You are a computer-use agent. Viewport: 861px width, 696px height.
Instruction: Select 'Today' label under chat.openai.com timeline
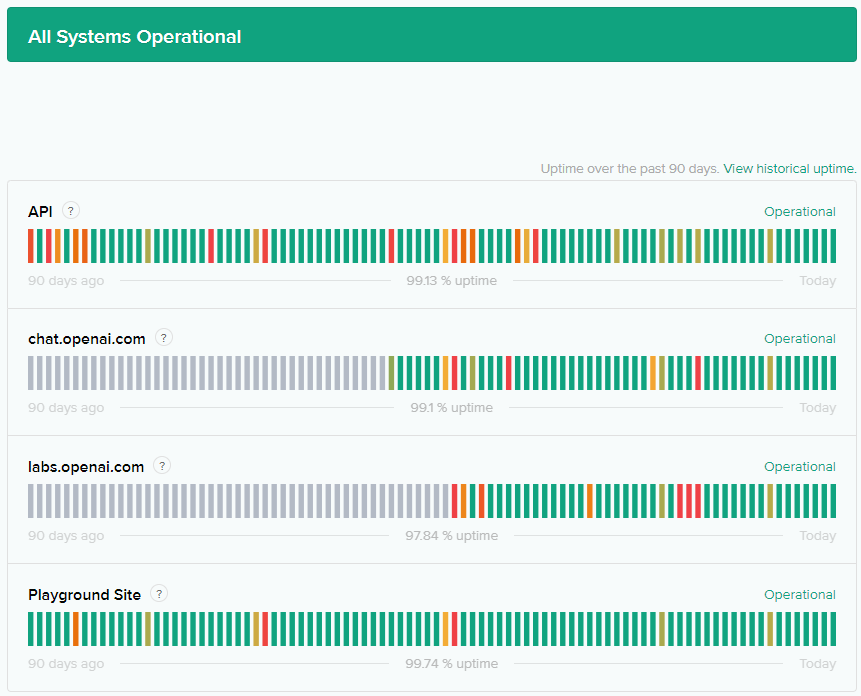818,408
